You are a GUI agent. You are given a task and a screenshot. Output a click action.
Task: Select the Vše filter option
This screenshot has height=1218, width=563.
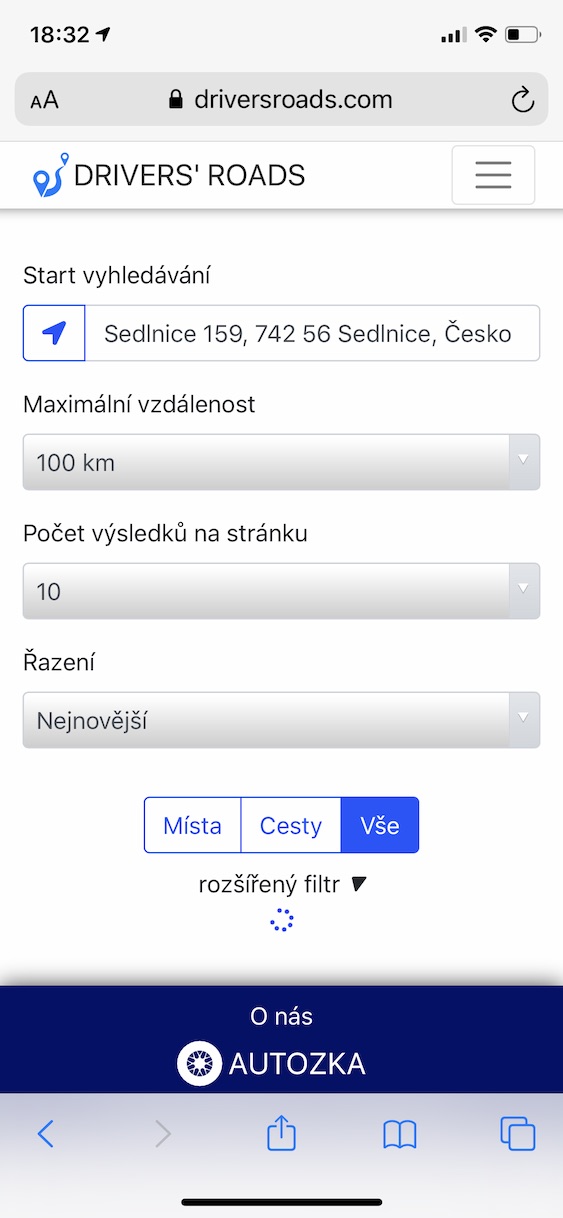tap(380, 825)
